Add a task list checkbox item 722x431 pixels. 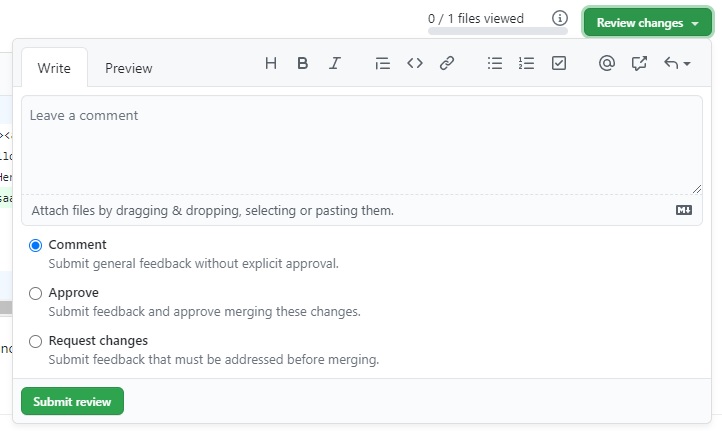(559, 63)
